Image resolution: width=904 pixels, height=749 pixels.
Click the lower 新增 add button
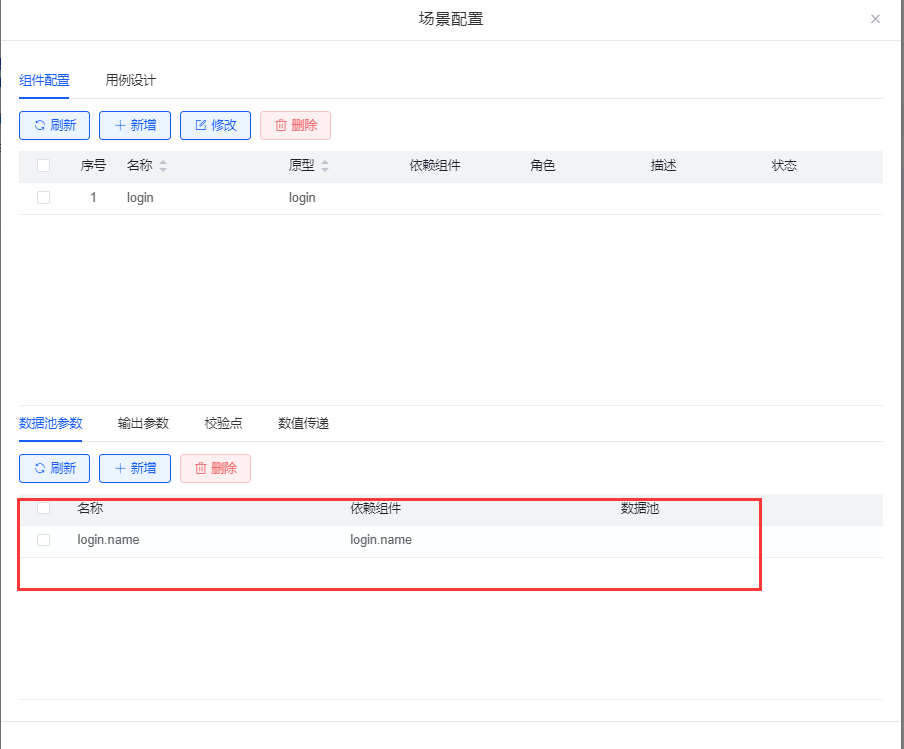(134, 468)
